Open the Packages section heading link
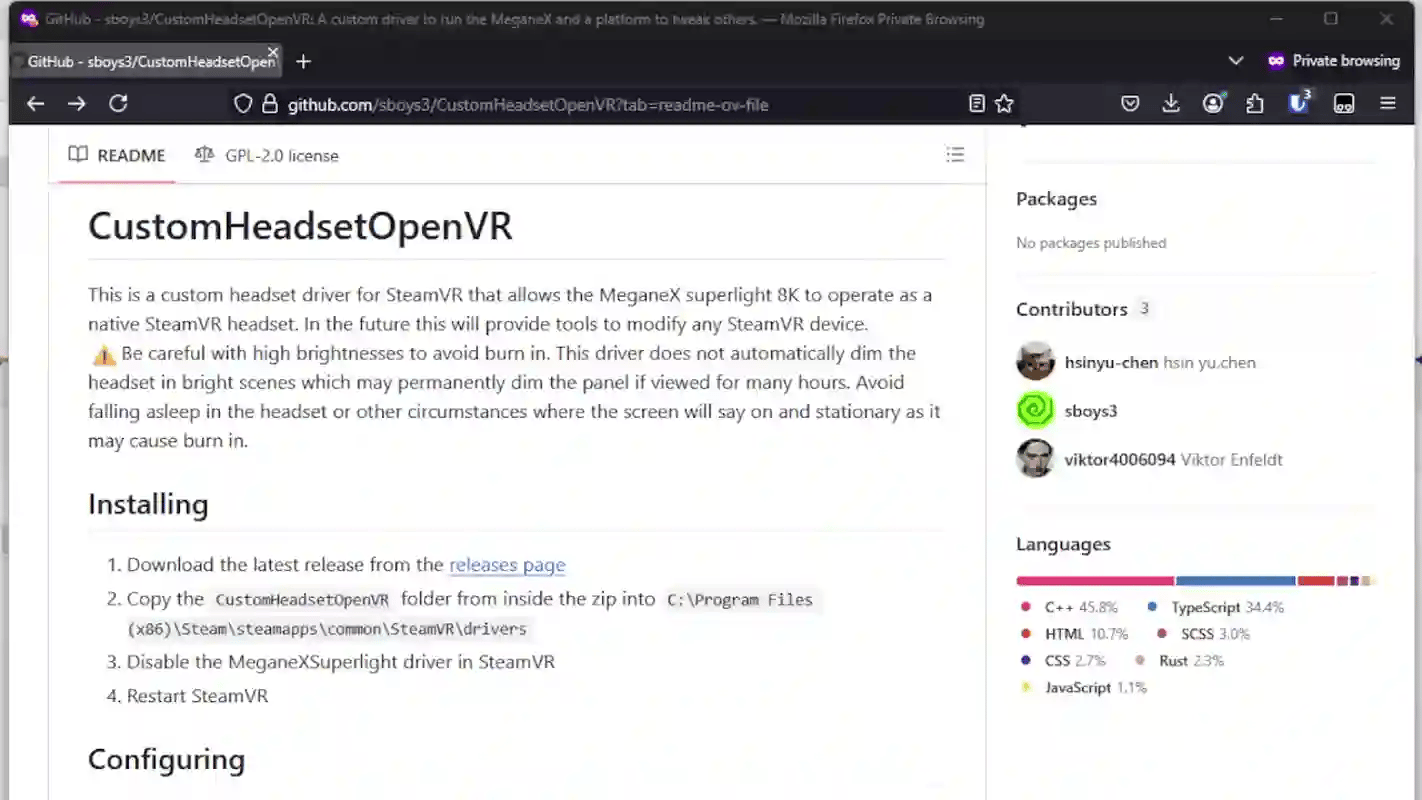The width and height of the screenshot is (1422, 800). (1056, 199)
